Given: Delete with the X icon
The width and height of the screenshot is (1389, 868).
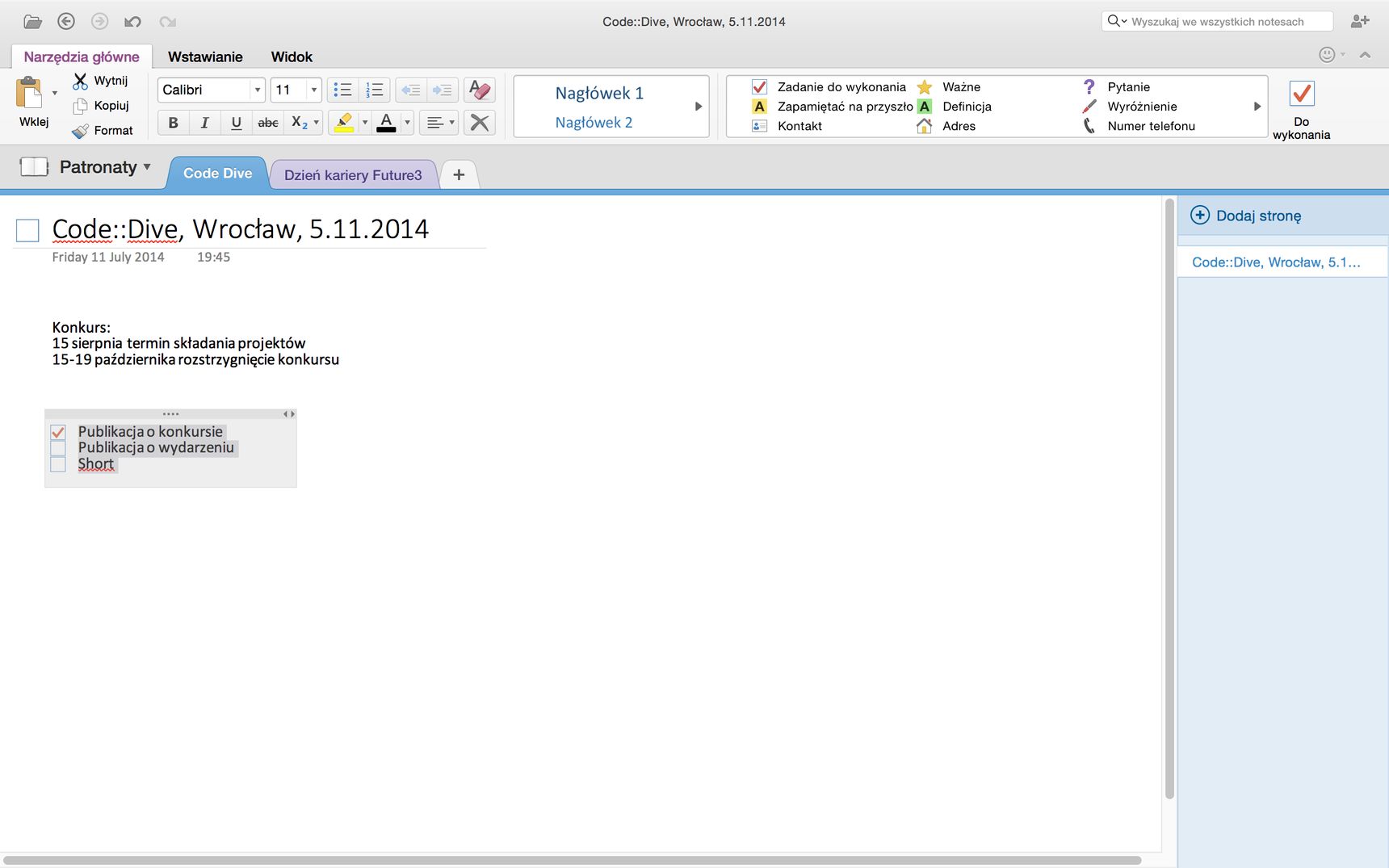Looking at the screenshot, I should (480, 123).
